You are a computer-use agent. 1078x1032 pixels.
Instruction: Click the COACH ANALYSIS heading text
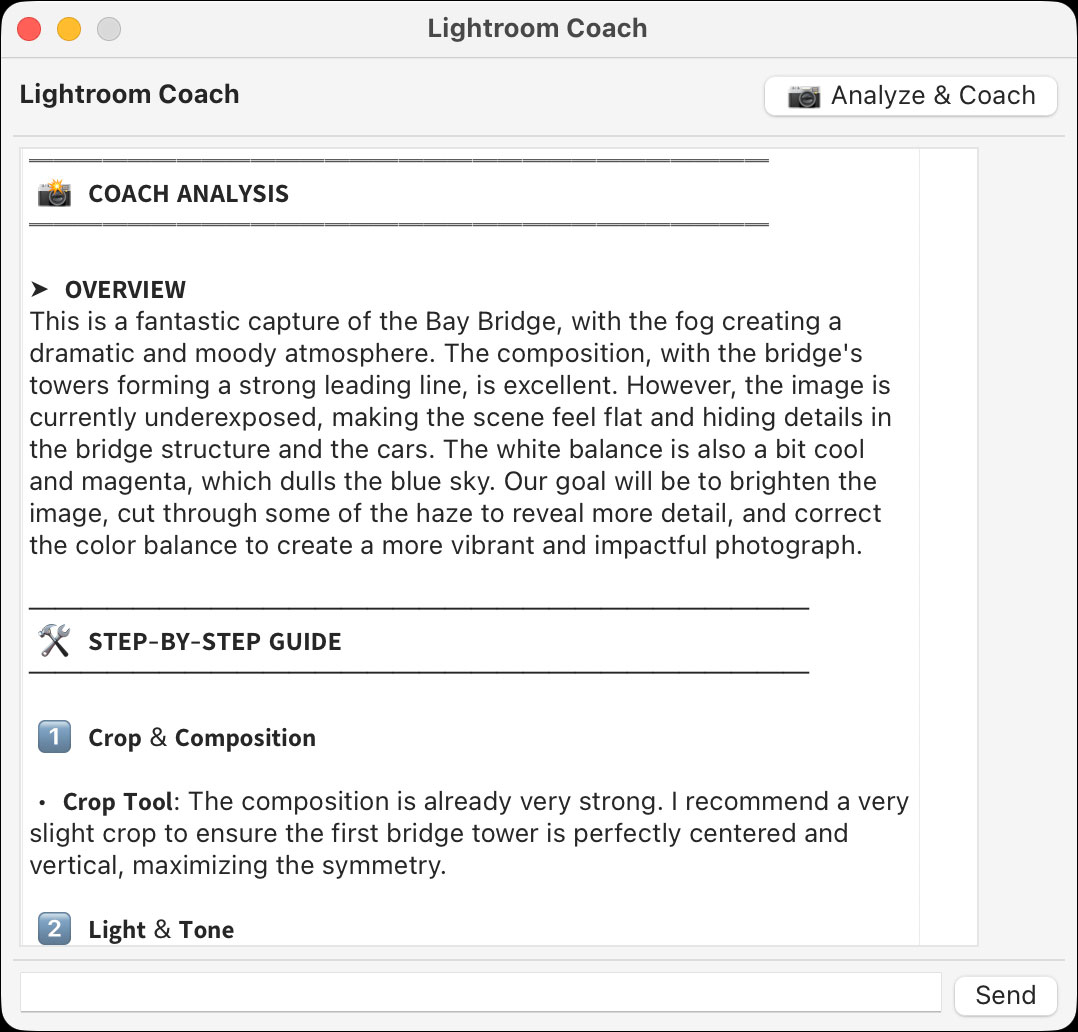(188, 193)
